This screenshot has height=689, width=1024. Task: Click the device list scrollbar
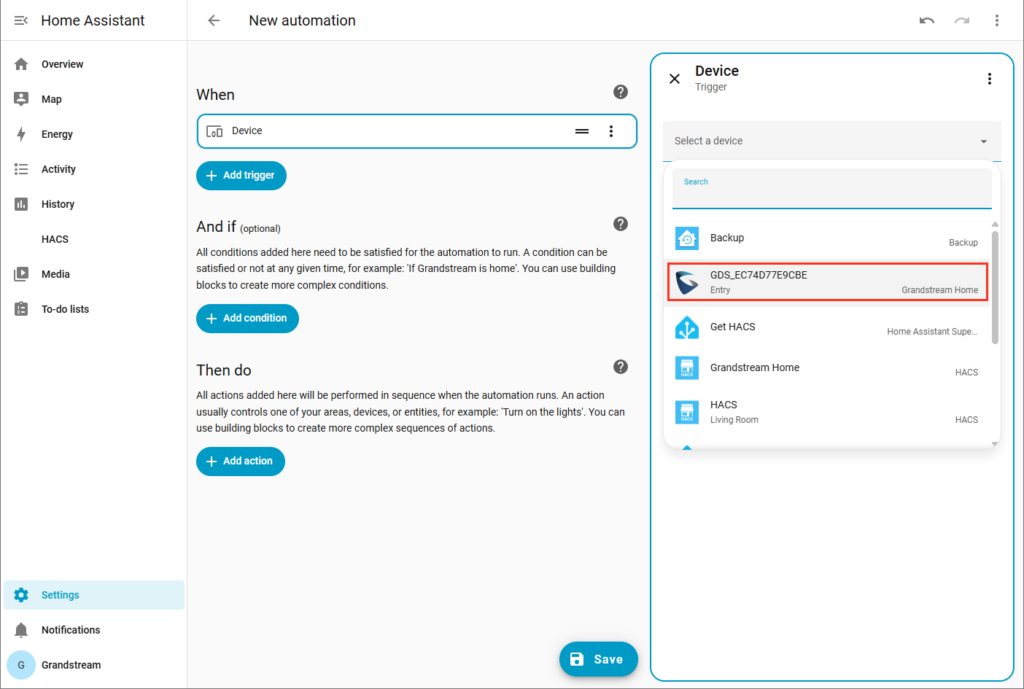tap(995, 286)
